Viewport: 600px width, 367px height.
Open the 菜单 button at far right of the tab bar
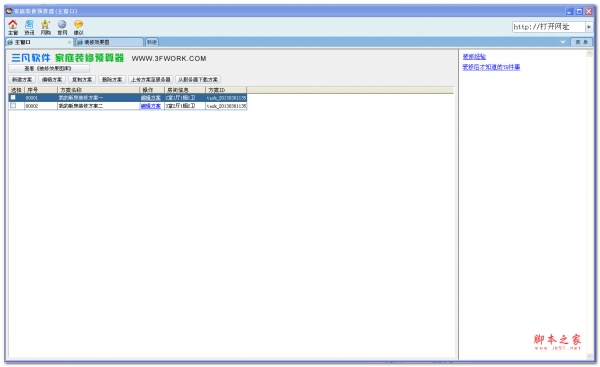pyautogui.click(x=582, y=42)
